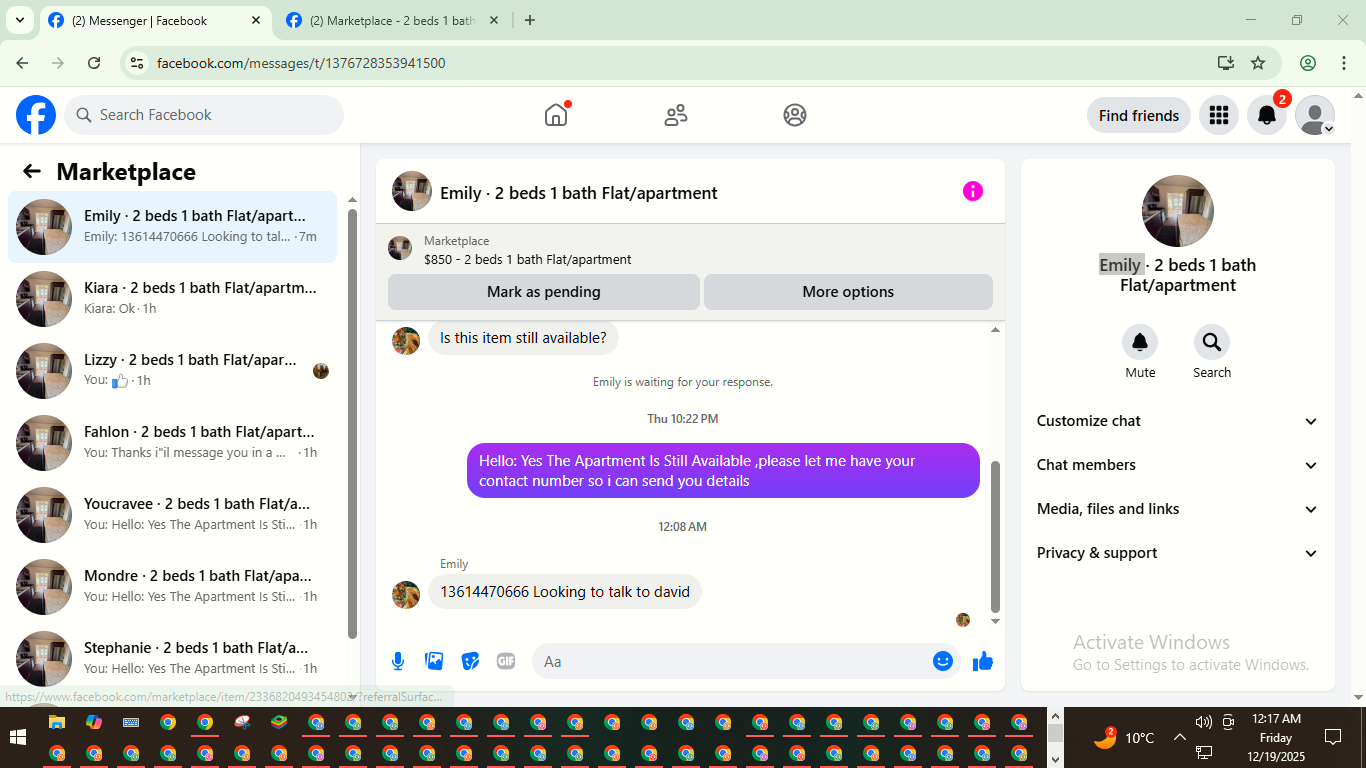
Task: Attach a file or photo icon
Action: pyautogui.click(x=434, y=661)
